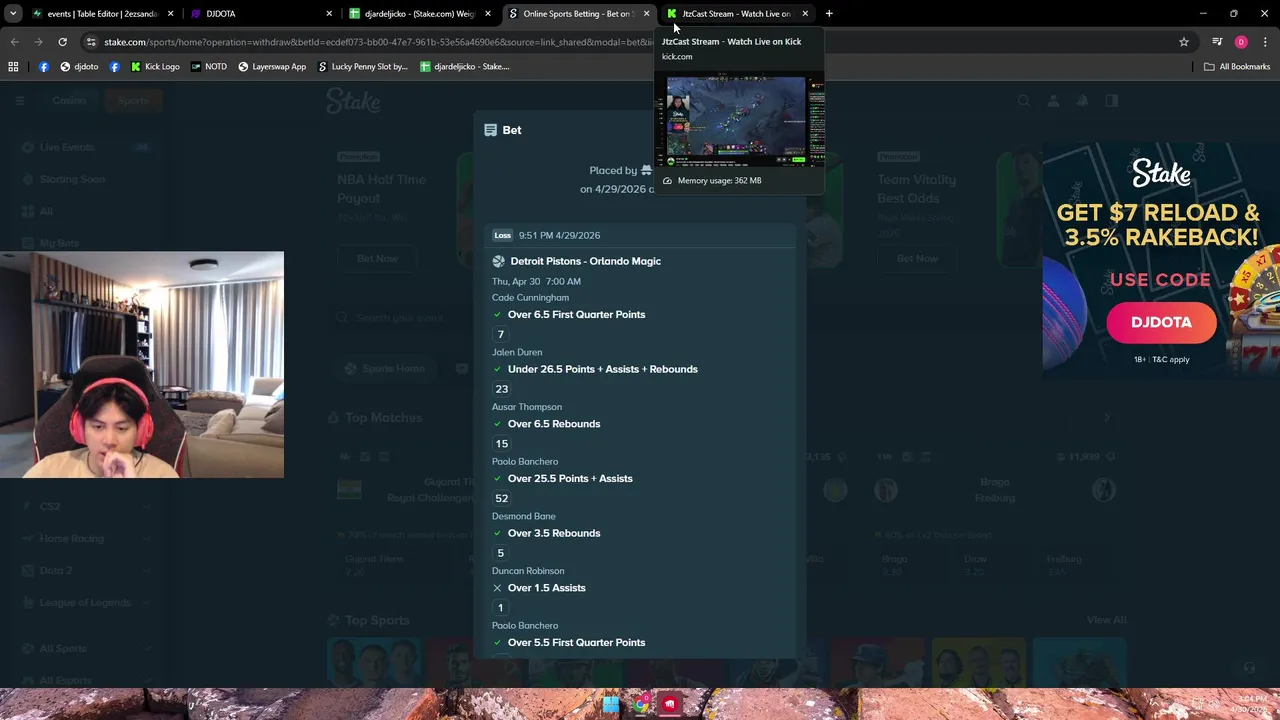Bookmark this page with the star icon
1280x720 pixels.
pyautogui.click(x=1184, y=42)
